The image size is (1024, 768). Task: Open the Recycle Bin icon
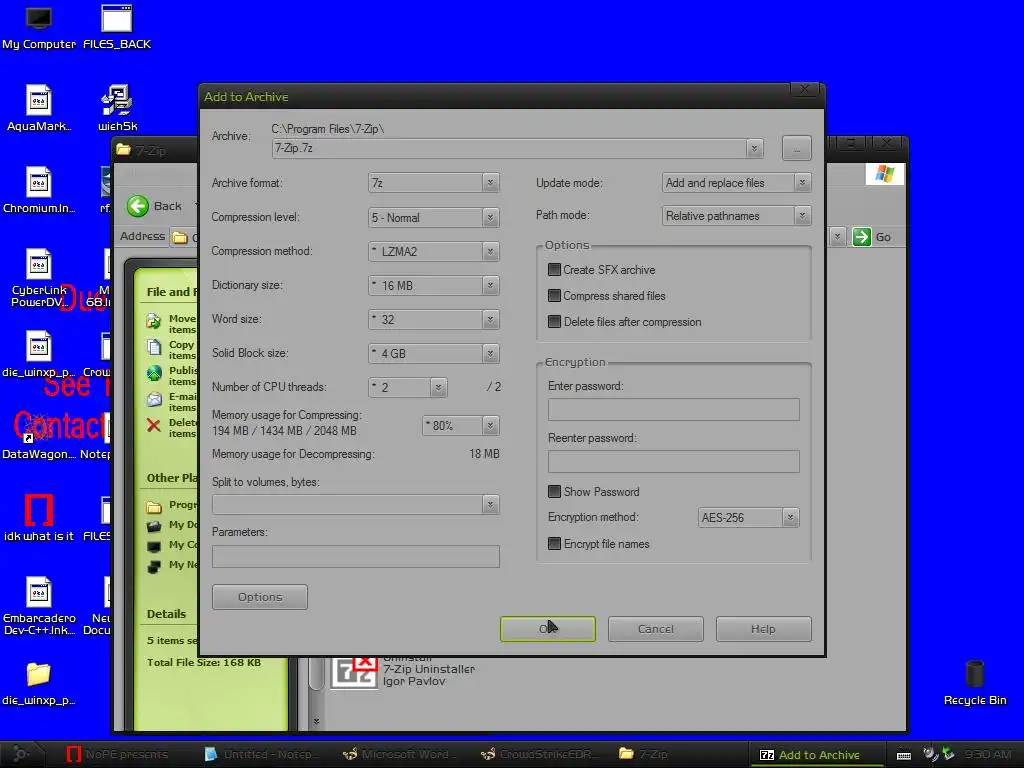click(x=974, y=684)
